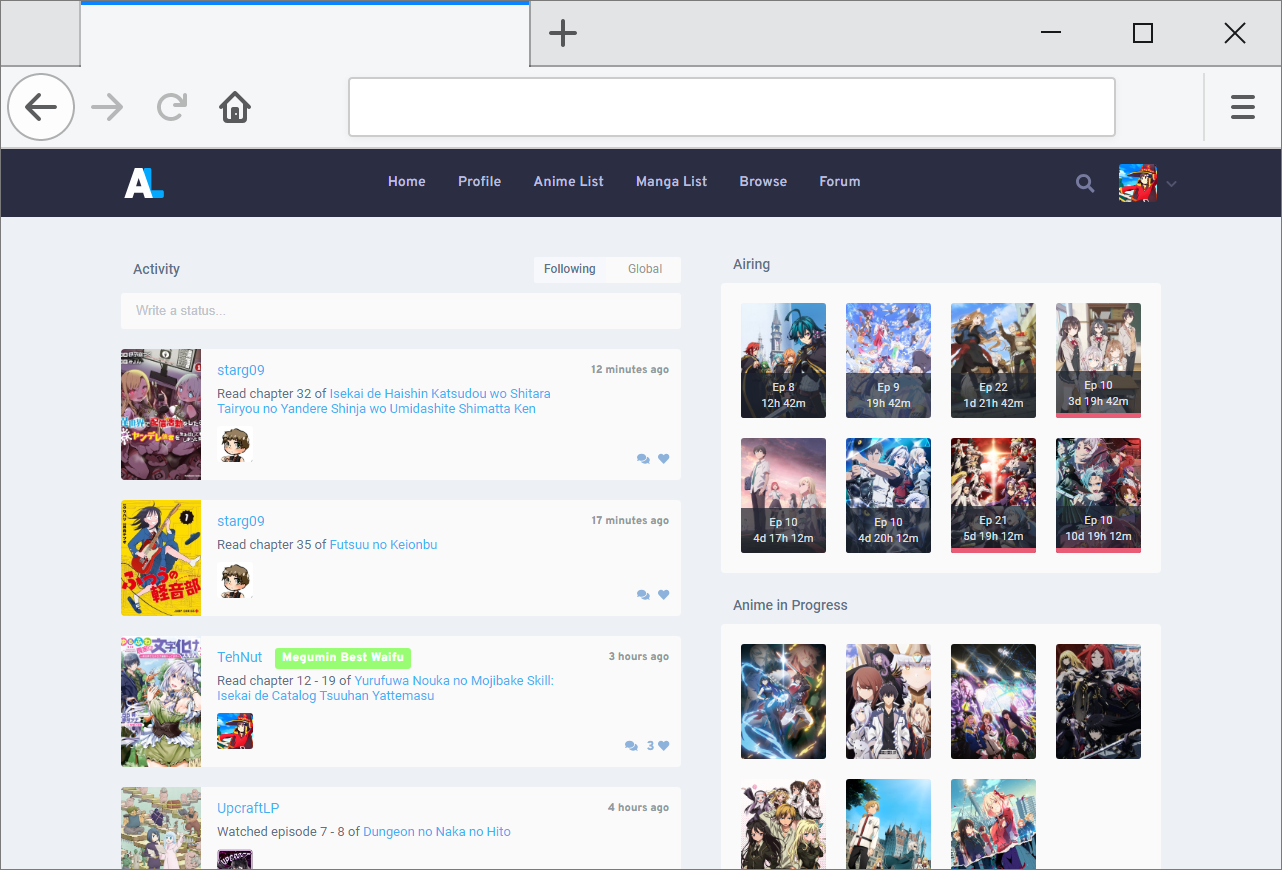This screenshot has height=870, width=1282.
Task: Click TehNut's Megumin Best Waifu badge
Action: pyautogui.click(x=342, y=658)
